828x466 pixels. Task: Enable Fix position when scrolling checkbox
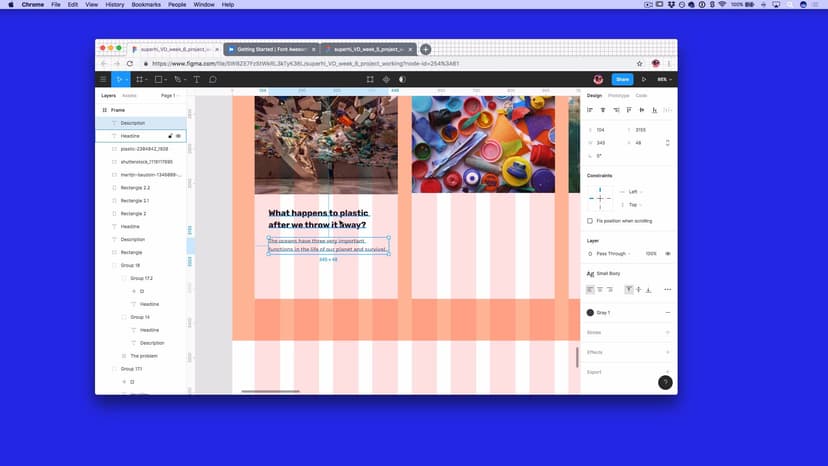(590, 221)
